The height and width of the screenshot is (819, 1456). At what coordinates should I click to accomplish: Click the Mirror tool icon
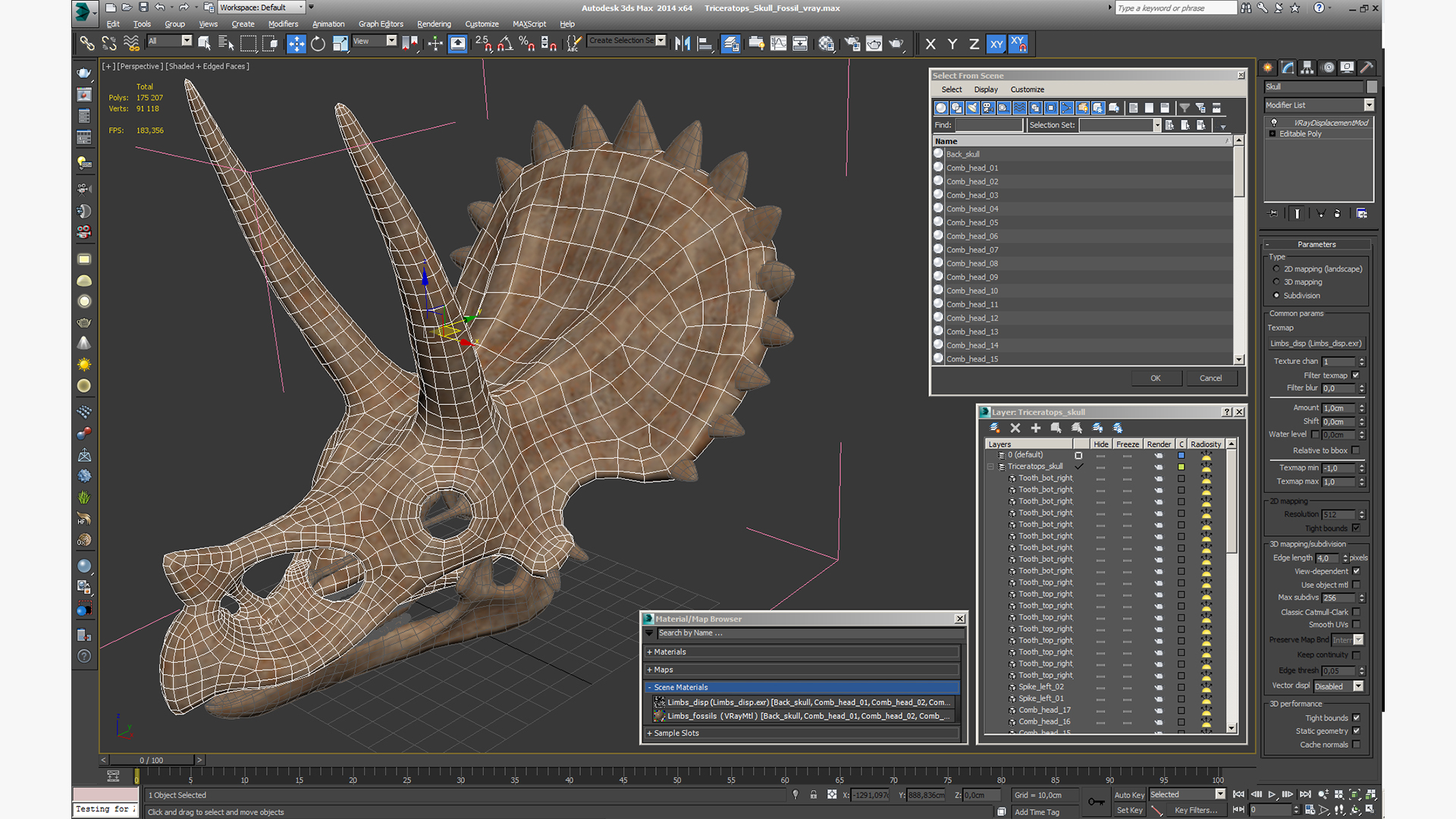coord(682,44)
